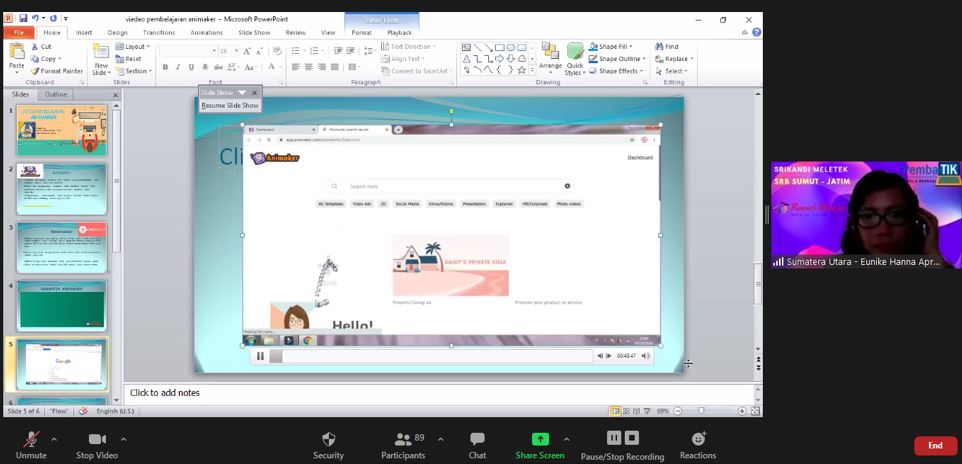Viewport: 962px width, 464px height.
Task: Toggle Strikethrough text formatting
Action: (217, 67)
